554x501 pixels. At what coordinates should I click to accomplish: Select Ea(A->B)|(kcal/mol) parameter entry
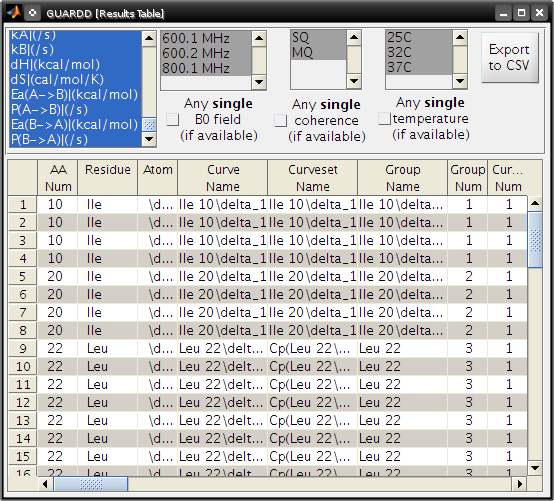pyautogui.click(x=75, y=94)
